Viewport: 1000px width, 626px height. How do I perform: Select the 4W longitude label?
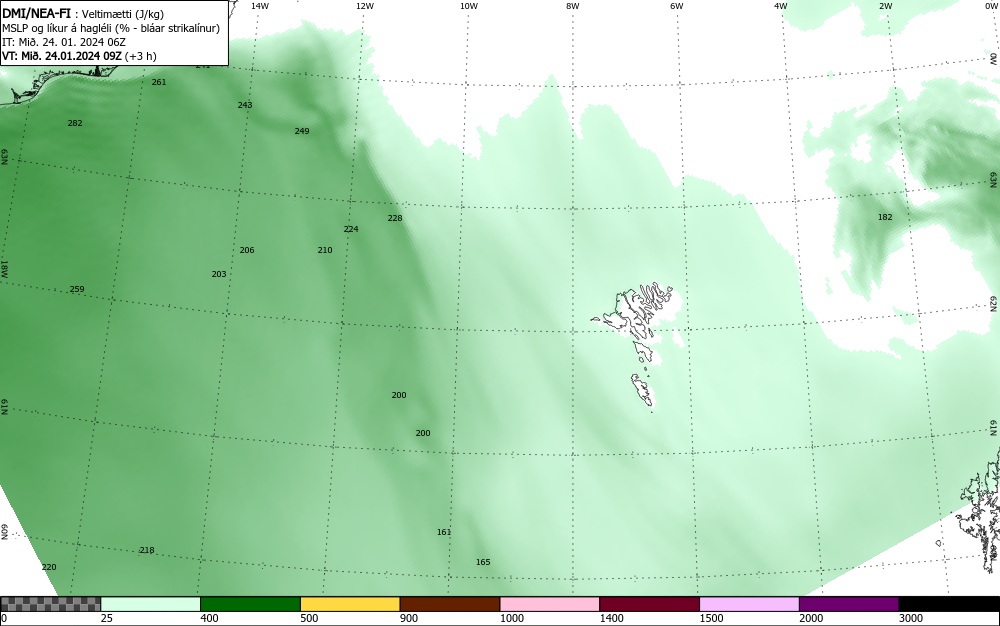click(781, 6)
